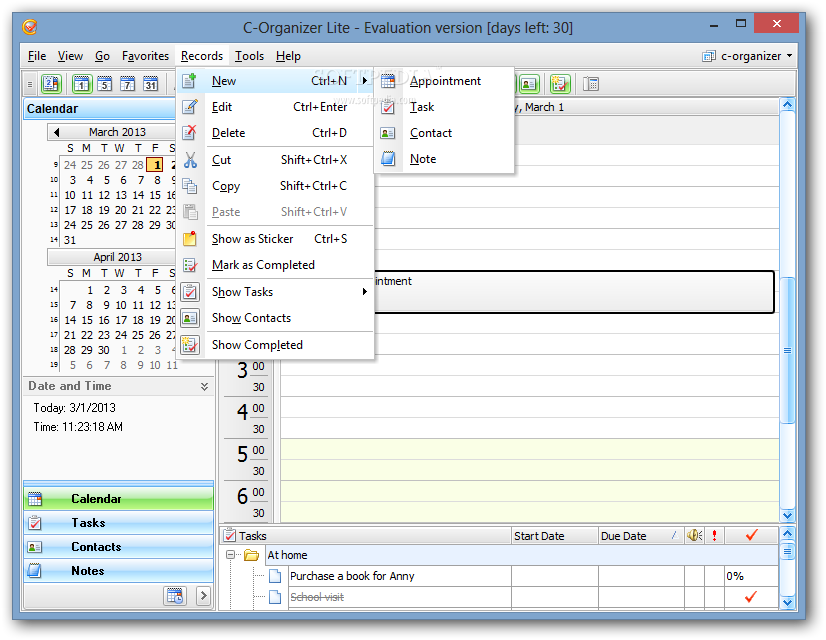The image size is (826, 640).
Task: Select the completed School visit task
Action: [317, 597]
